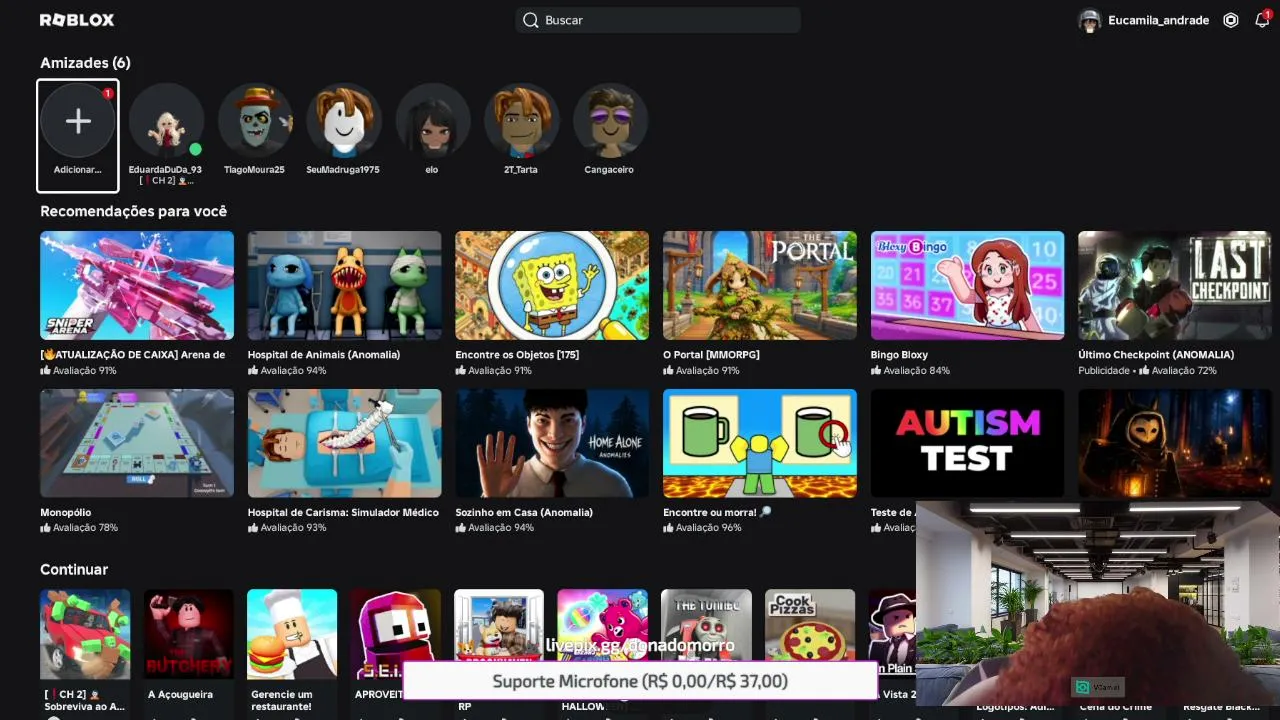Focus the Buscar search field
This screenshot has height=720, width=1280.
658,20
